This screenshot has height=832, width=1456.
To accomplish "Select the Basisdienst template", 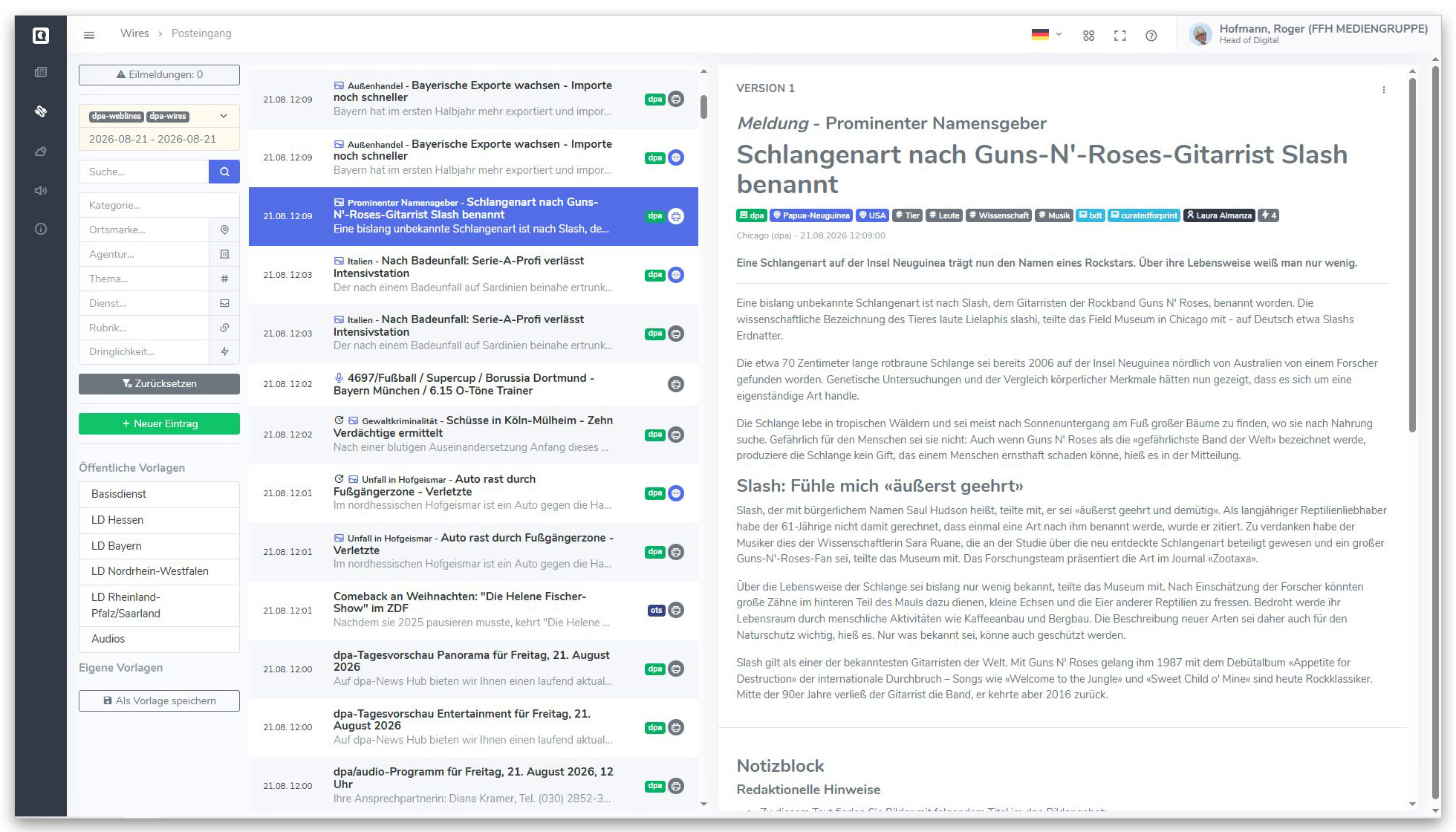I will point(159,494).
